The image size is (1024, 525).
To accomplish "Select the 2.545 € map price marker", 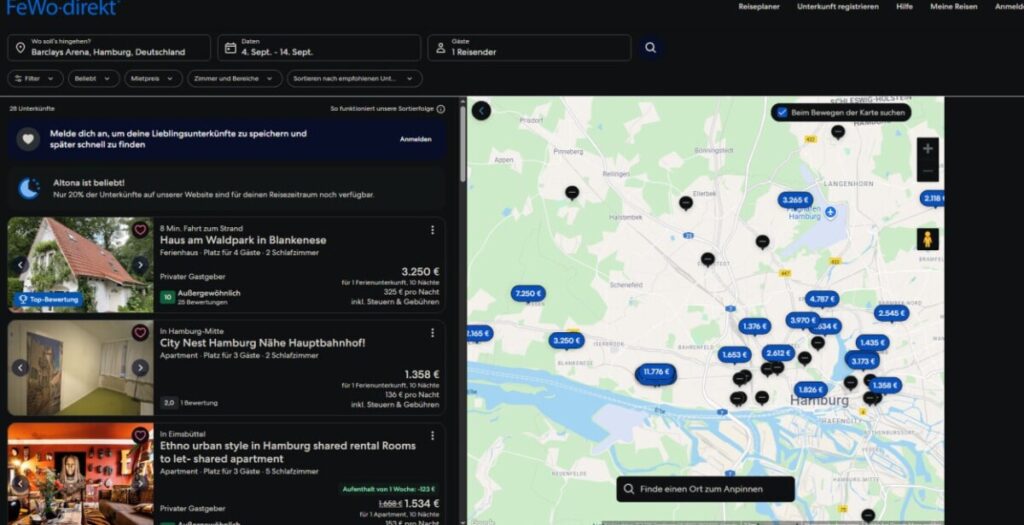I will (x=891, y=313).
